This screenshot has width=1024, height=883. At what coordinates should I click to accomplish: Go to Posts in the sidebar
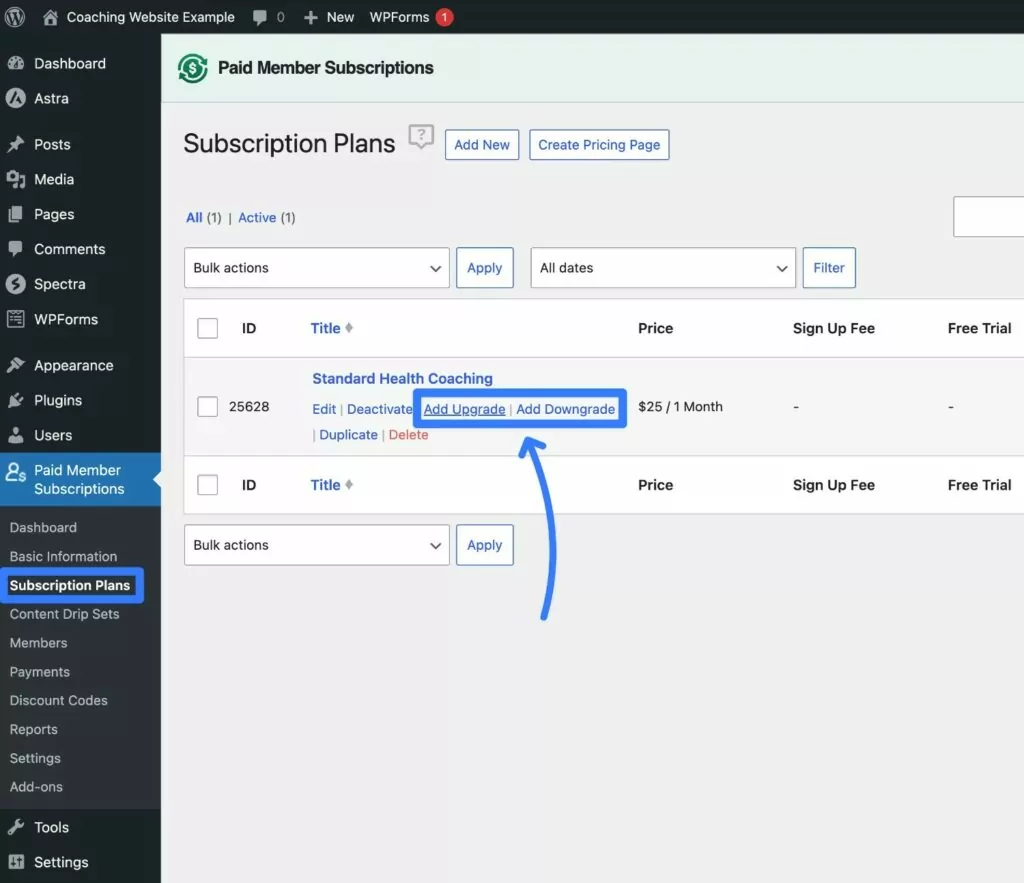point(52,144)
